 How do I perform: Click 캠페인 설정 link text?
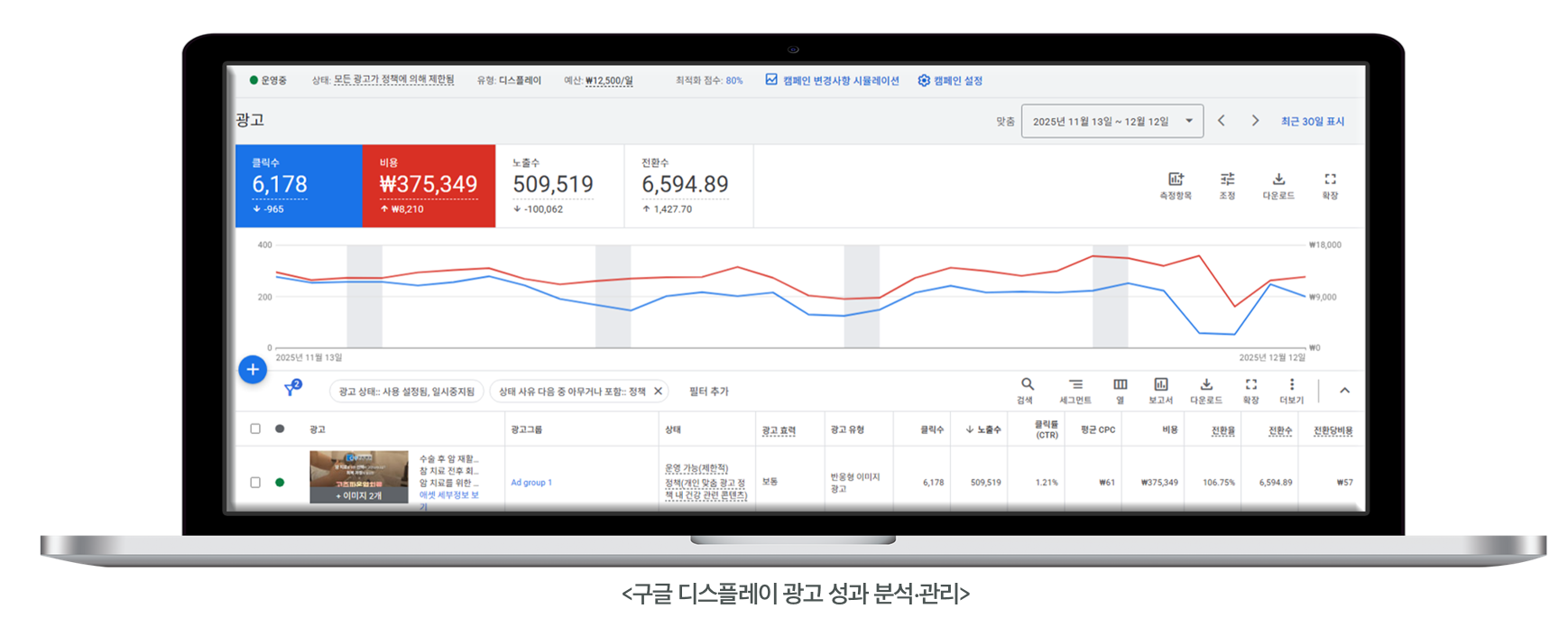[958, 80]
